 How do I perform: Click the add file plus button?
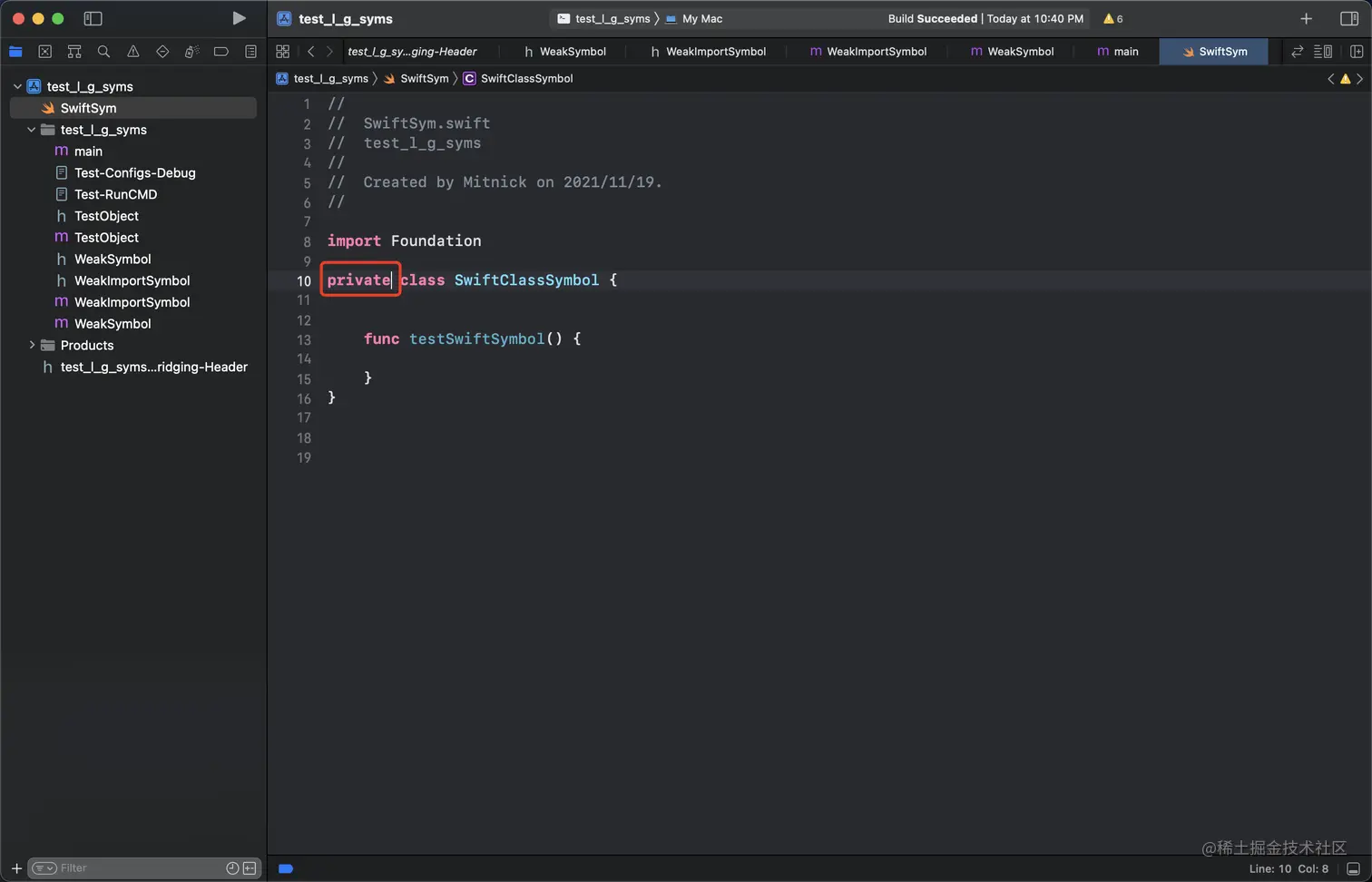pyautogui.click(x=16, y=868)
